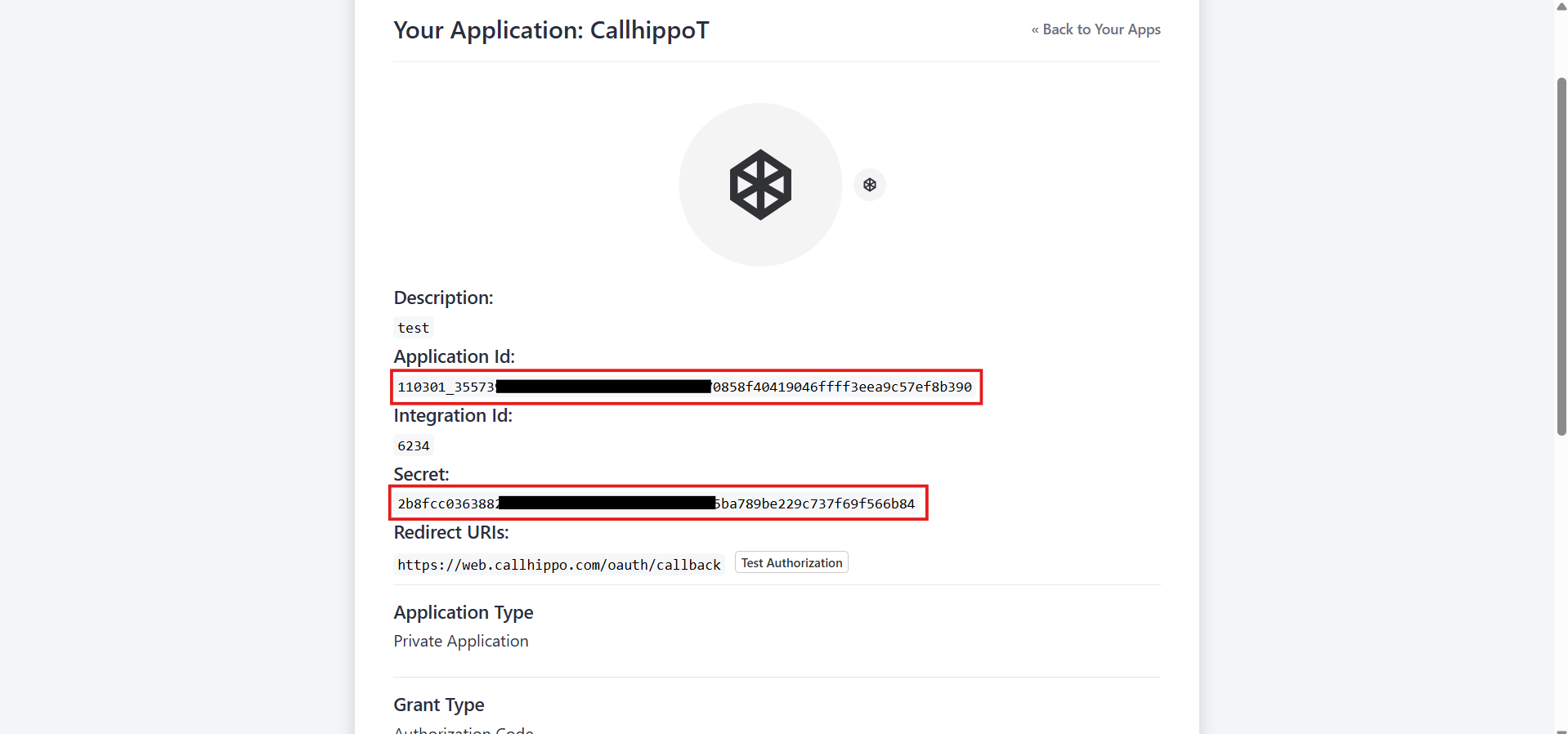Screen dimensions: 1568x734
Task: Click the 'Integration Id:' label
Action: (x=453, y=415)
